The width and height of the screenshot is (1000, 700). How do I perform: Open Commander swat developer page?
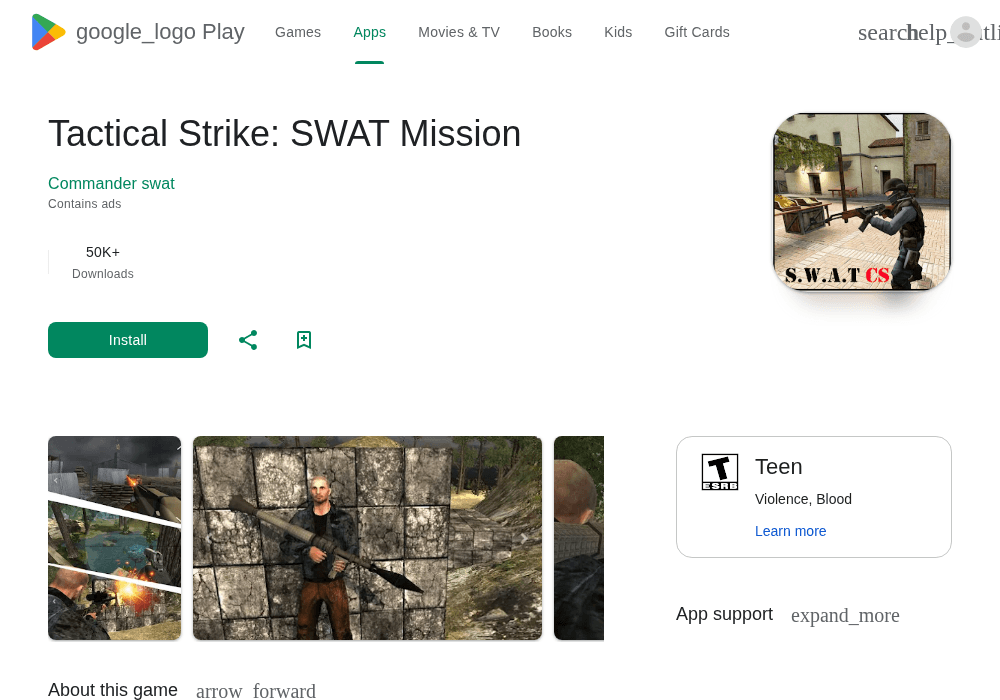[111, 184]
